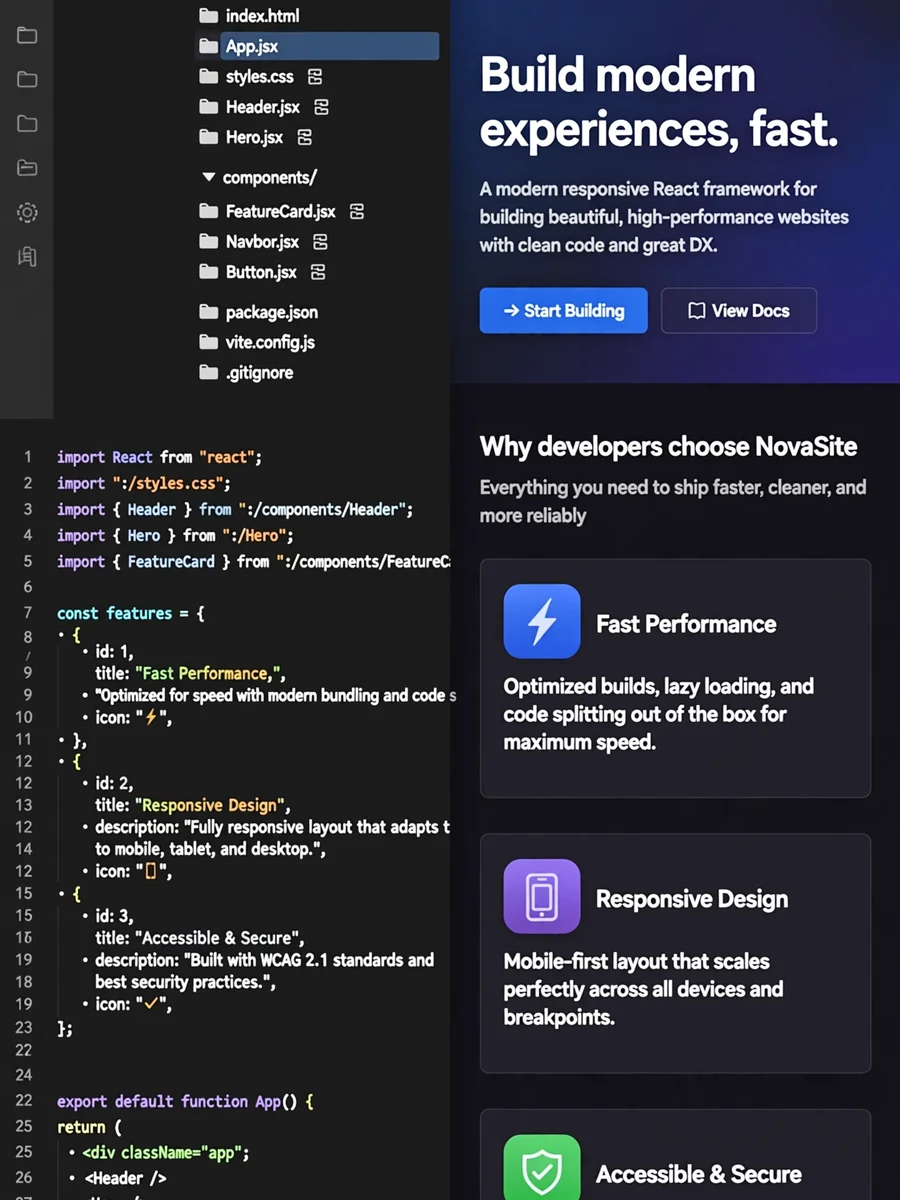Click the green shield icon for Accessible & Secure
This screenshot has width=900, height=1200.
coord(542,1168)
